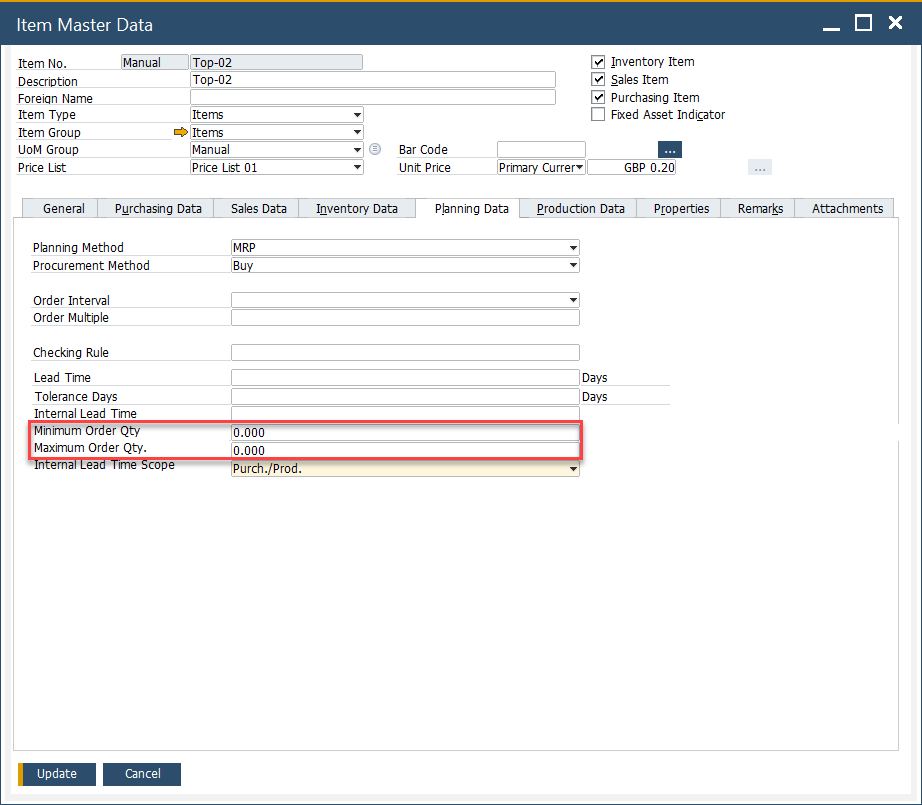Viewport: 922px width, 805px height.
Task: Open the Production Data tab
Action: (x=580, y=208)
